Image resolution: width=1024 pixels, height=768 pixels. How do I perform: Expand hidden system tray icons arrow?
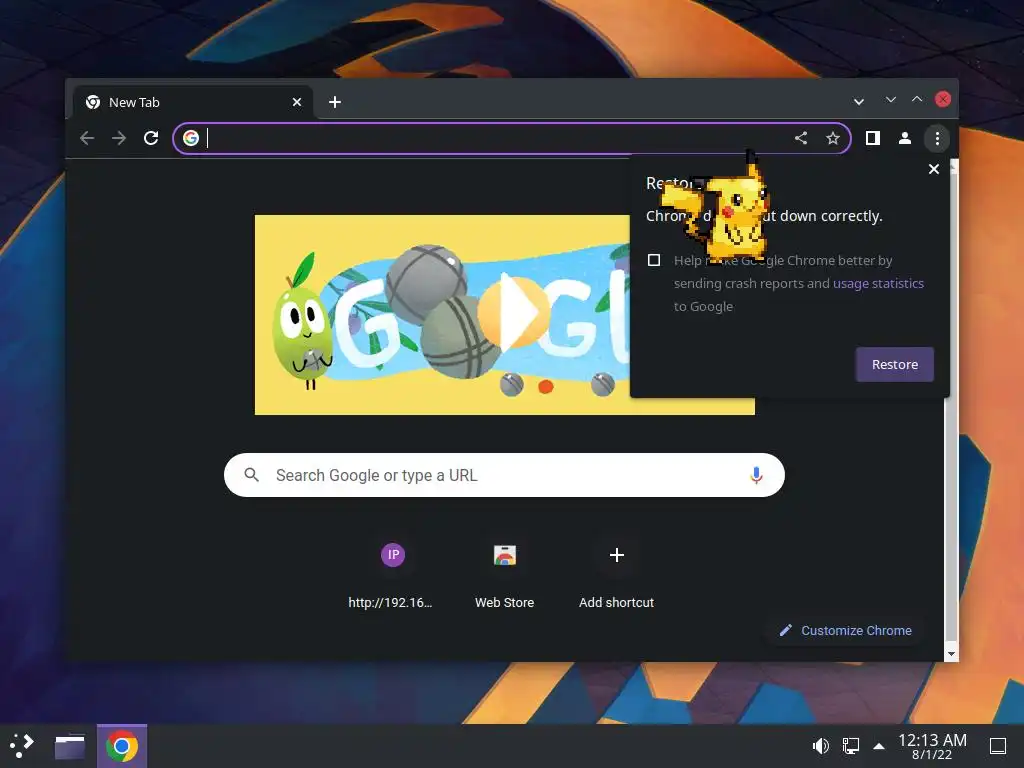click(879, 746)
